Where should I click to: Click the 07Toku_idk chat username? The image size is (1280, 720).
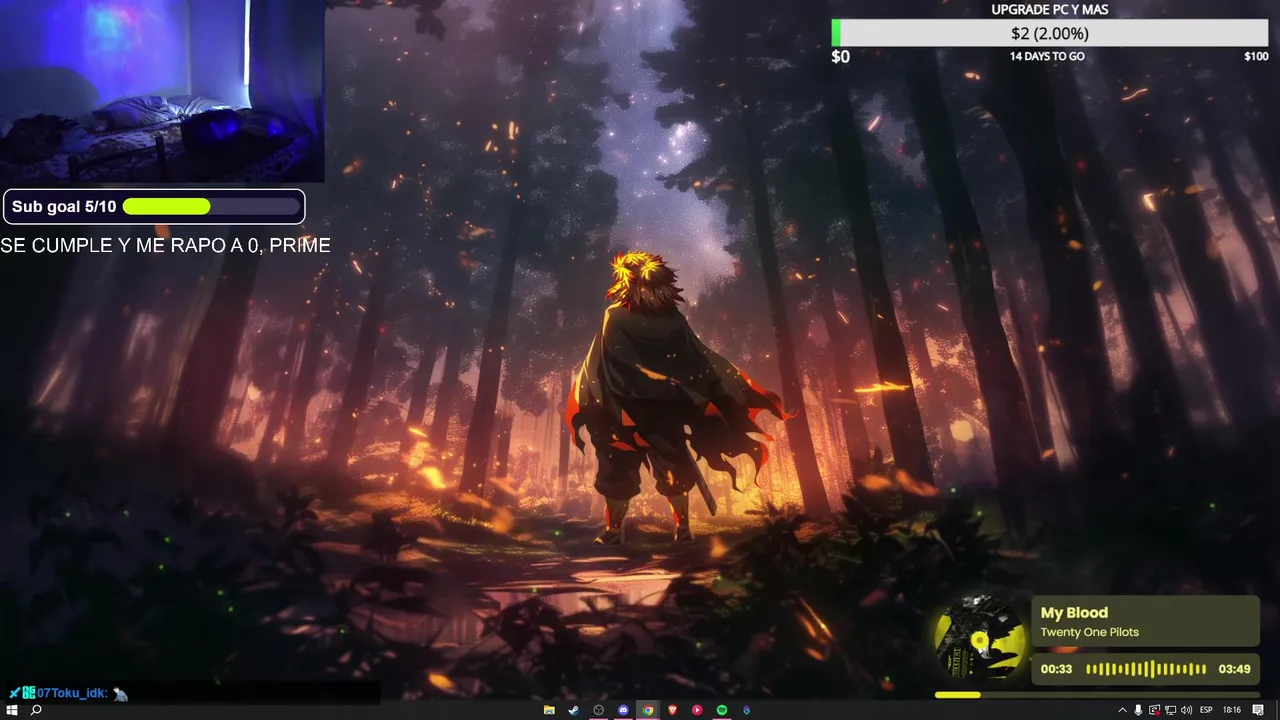pos(71,693)
